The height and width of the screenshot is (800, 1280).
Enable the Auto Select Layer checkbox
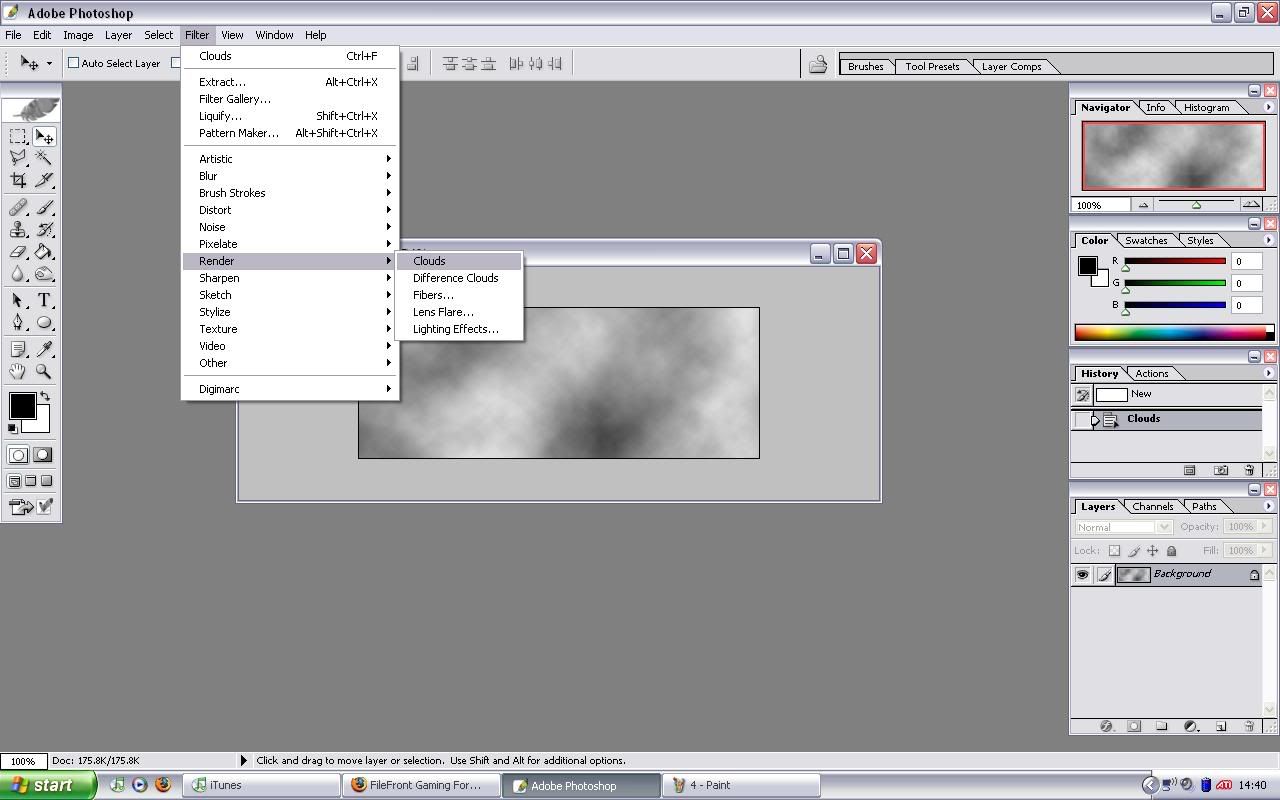[74, 63]
